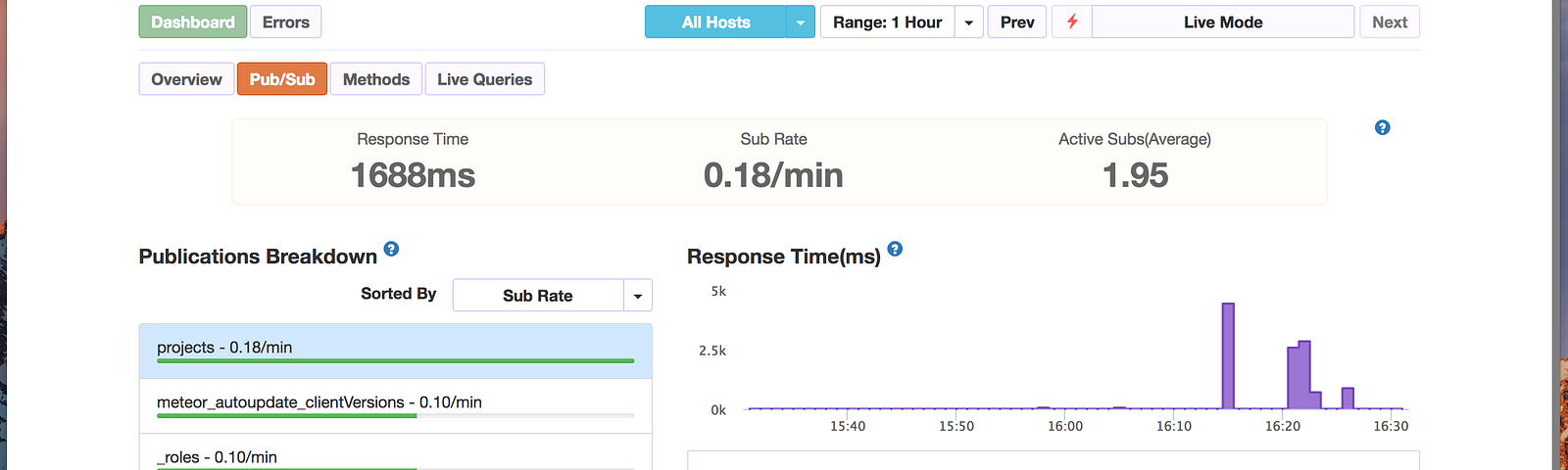Click the 16:00 x-axis label
The height and width of the screenshot is (470, 1568).
point(1065,426)
